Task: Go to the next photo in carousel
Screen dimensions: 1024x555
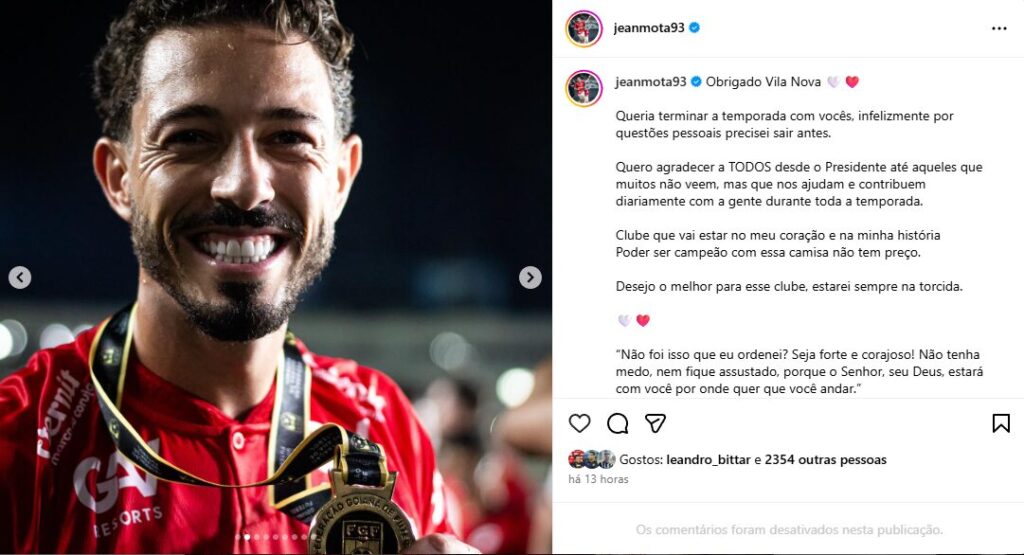Action: click(530, 278)
